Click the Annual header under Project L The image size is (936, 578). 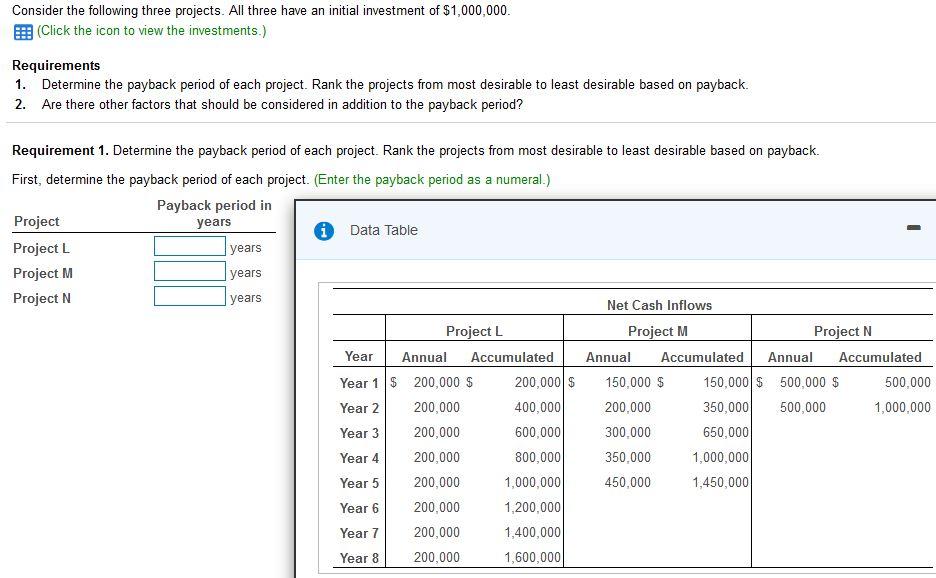pyautogui.click(x=423, y=356)
